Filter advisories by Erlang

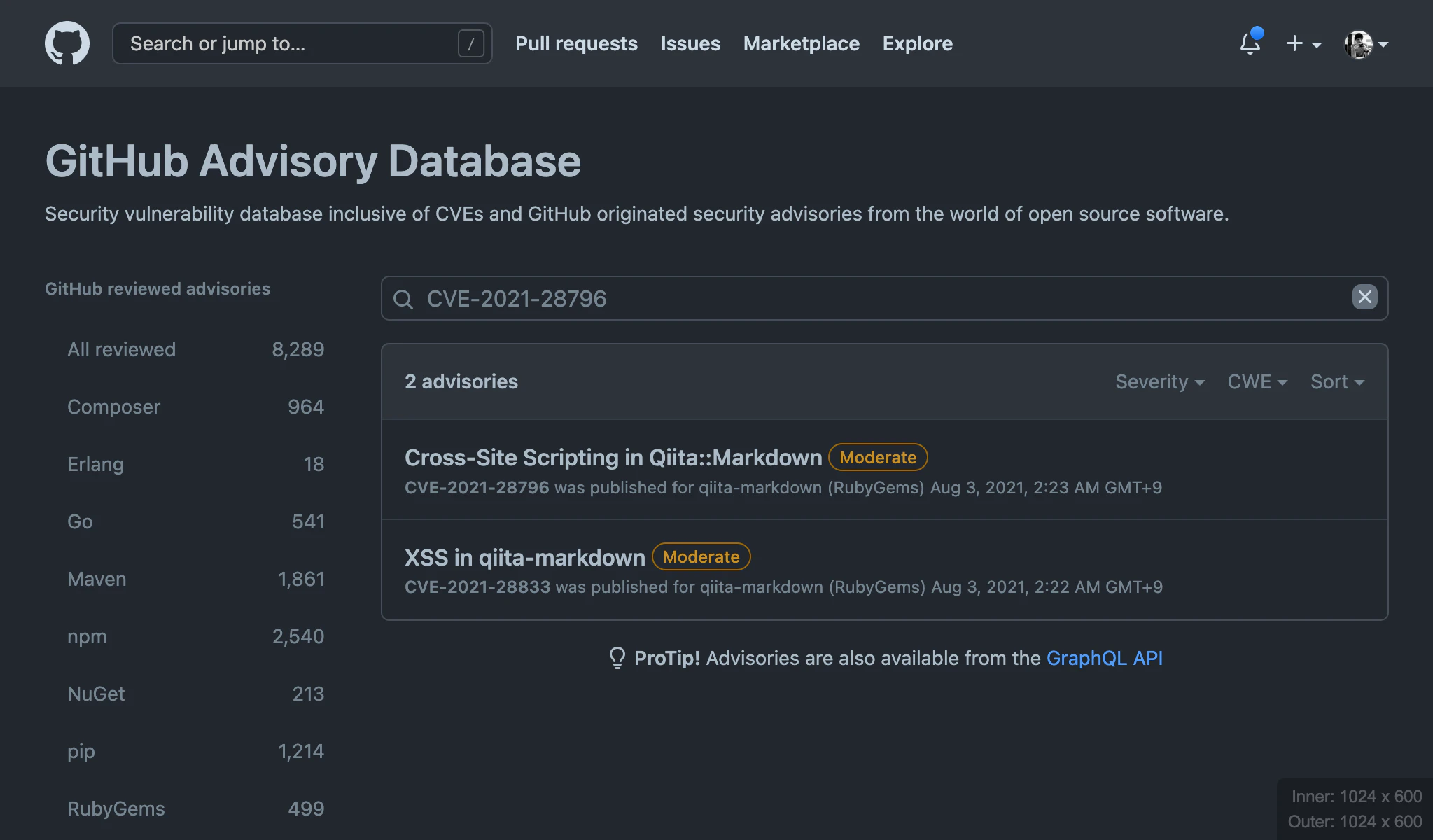pyautogui.click(x=195, y=464)
